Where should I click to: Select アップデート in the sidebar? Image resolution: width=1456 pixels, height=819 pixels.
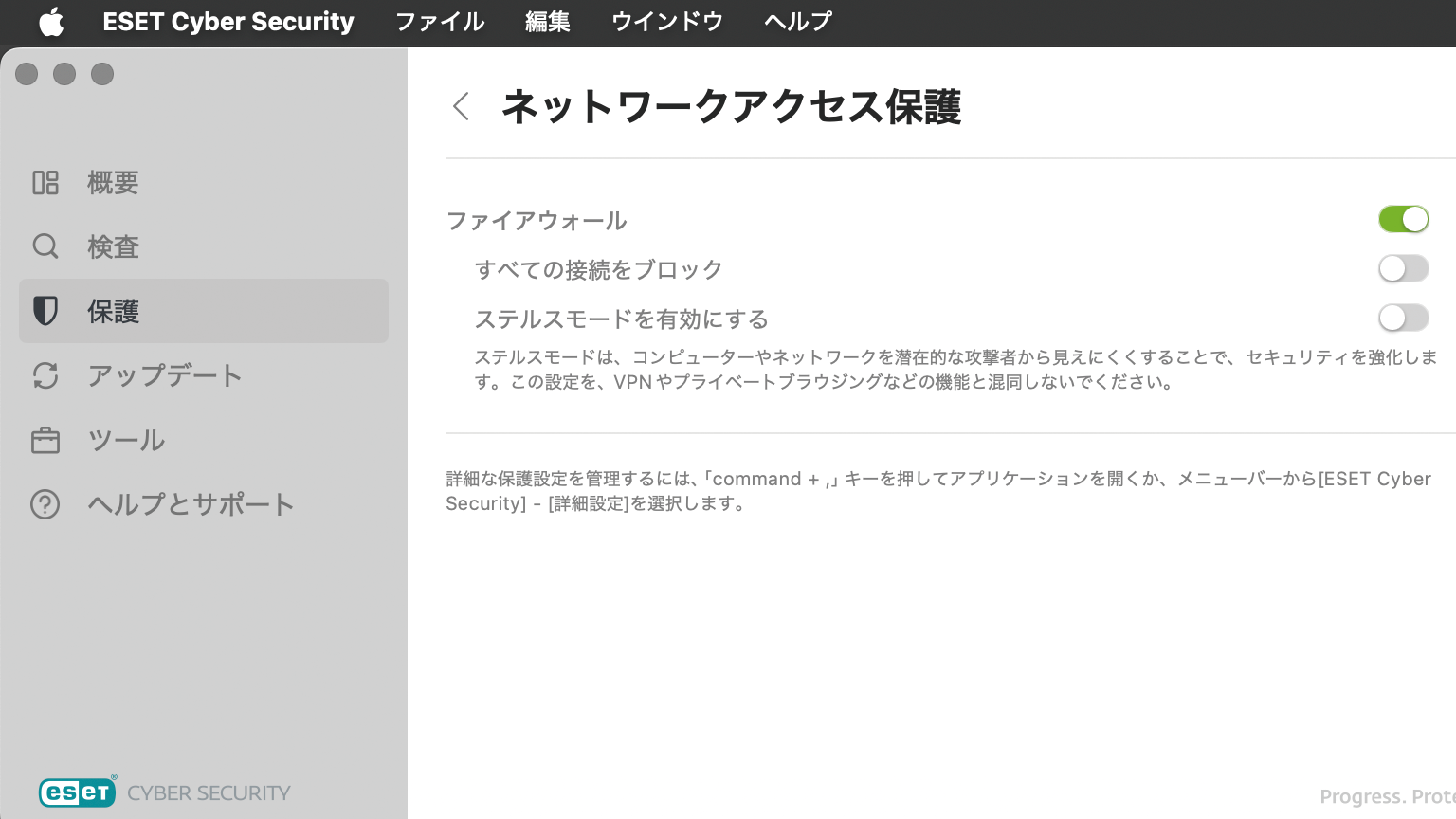click(204, 375)
